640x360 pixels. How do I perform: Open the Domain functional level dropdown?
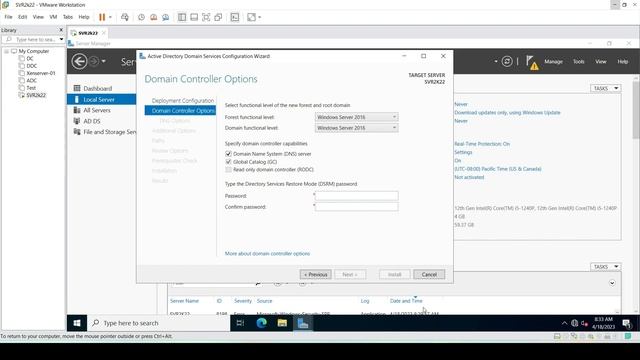(x=356, y=128)
